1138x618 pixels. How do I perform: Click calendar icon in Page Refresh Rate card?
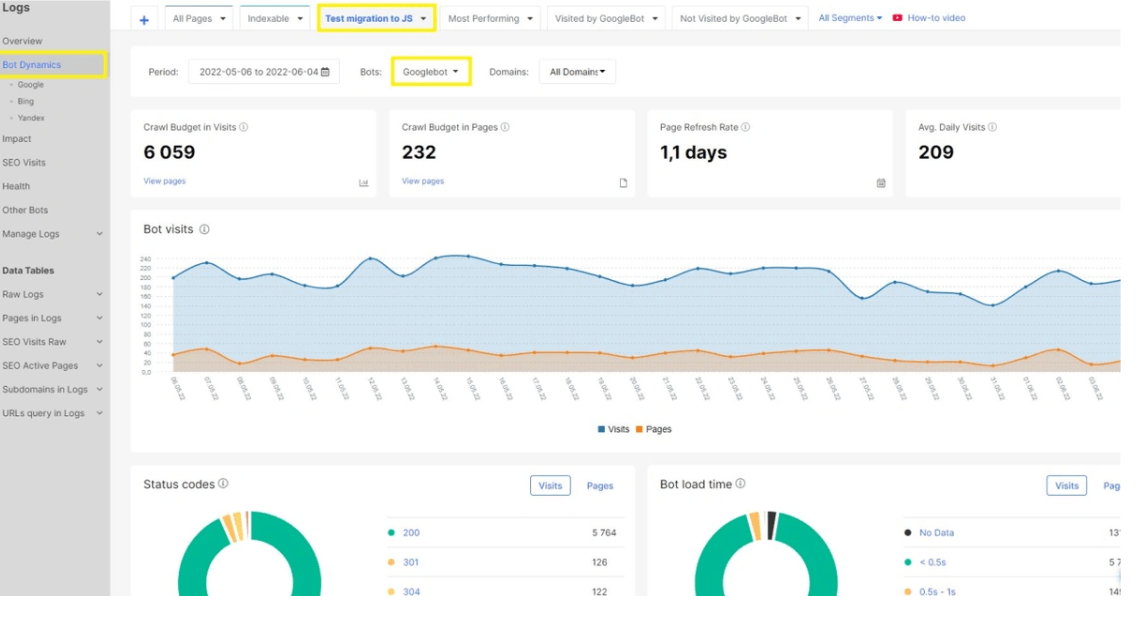[x=881, y=183]
